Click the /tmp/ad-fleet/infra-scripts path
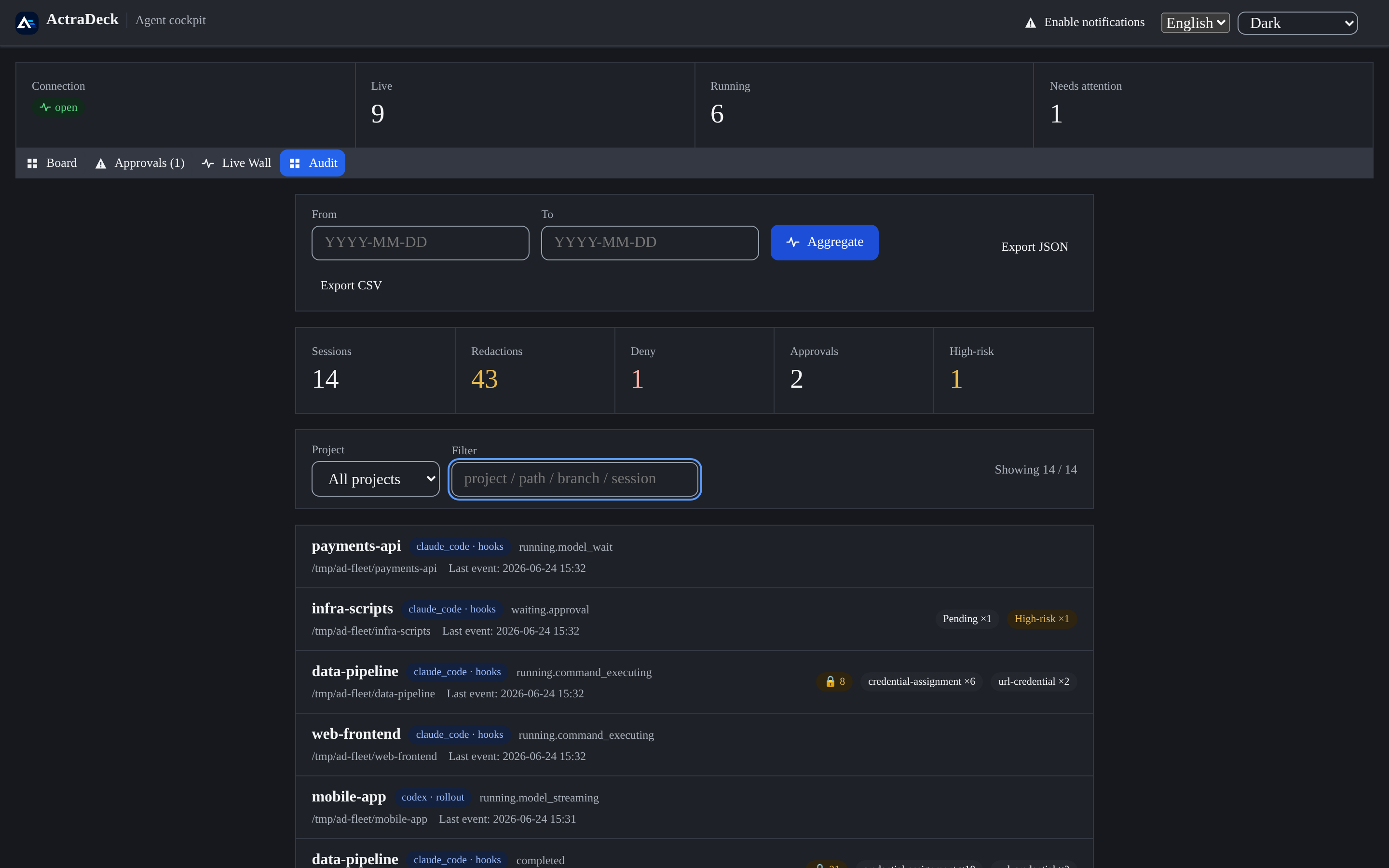The height and width of the screenshot is (868, 1389). pos(371,631)
